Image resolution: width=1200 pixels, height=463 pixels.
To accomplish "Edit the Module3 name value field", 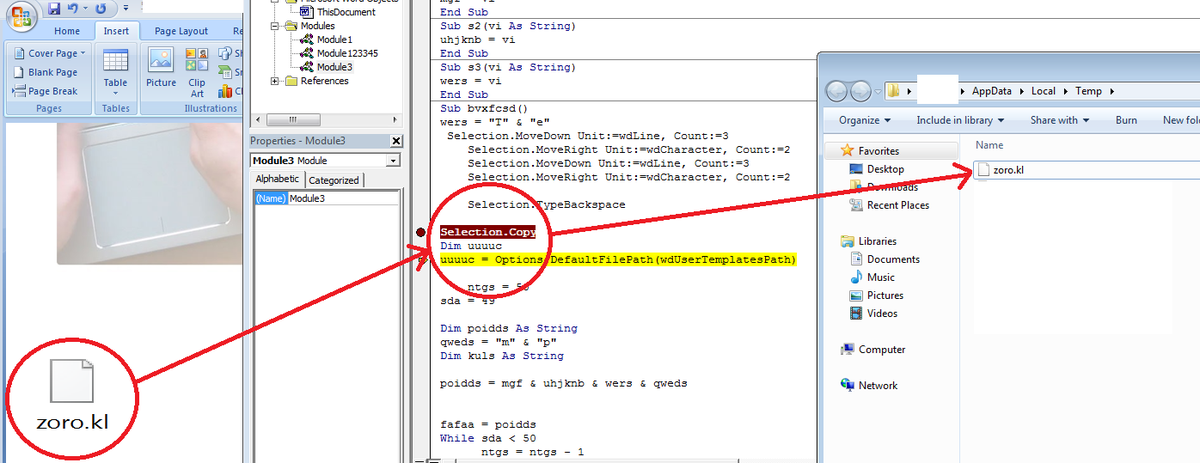I will (344, 198).
